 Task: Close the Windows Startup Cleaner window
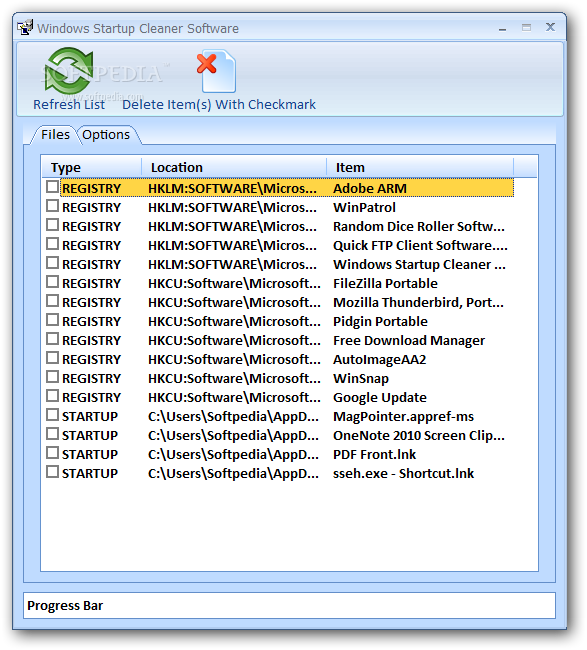point(551,27)
